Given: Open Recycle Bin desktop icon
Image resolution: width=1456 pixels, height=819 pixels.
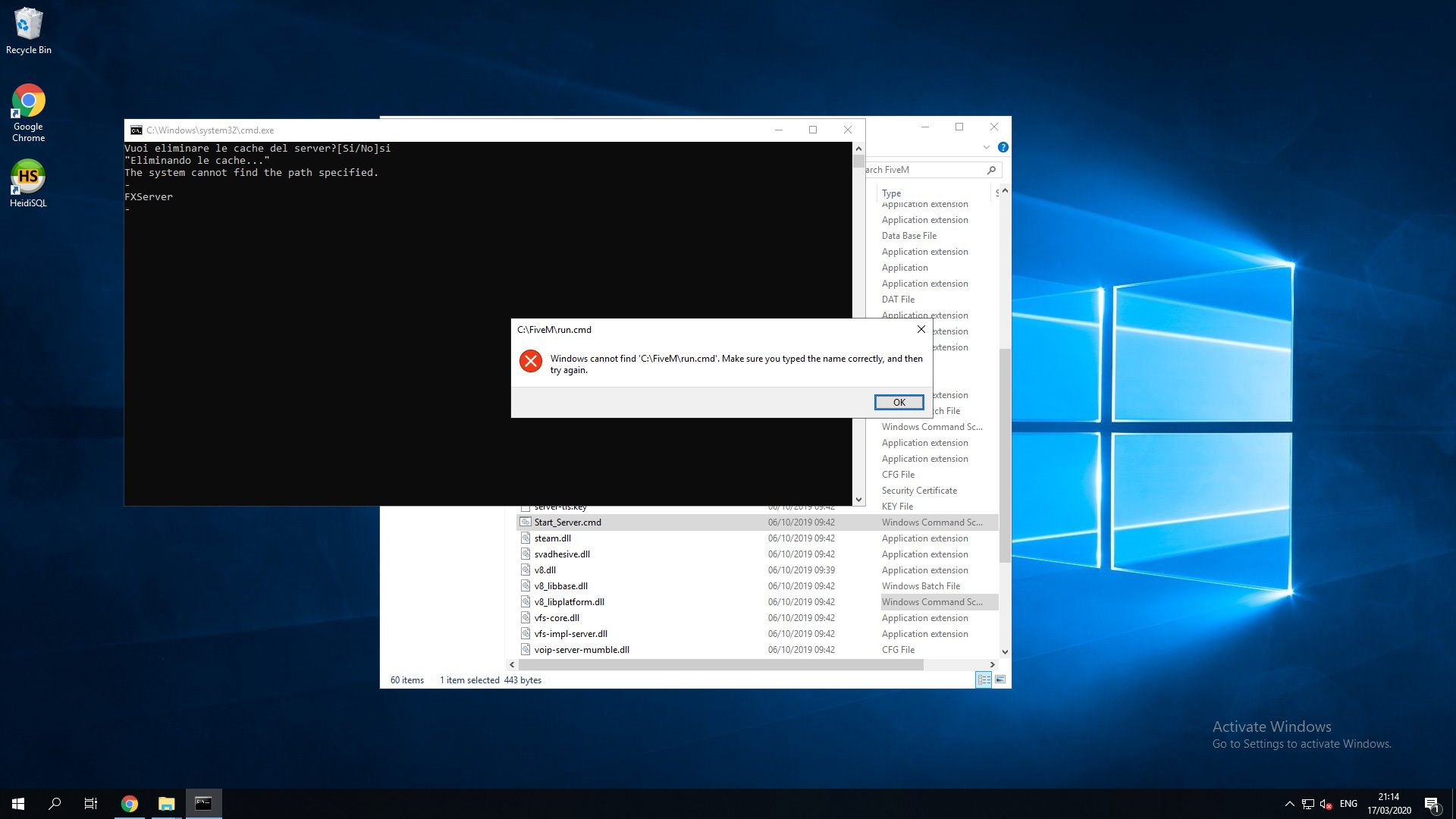Looking at the screenshot, I should pyautogui.click(x=29, y=32).
